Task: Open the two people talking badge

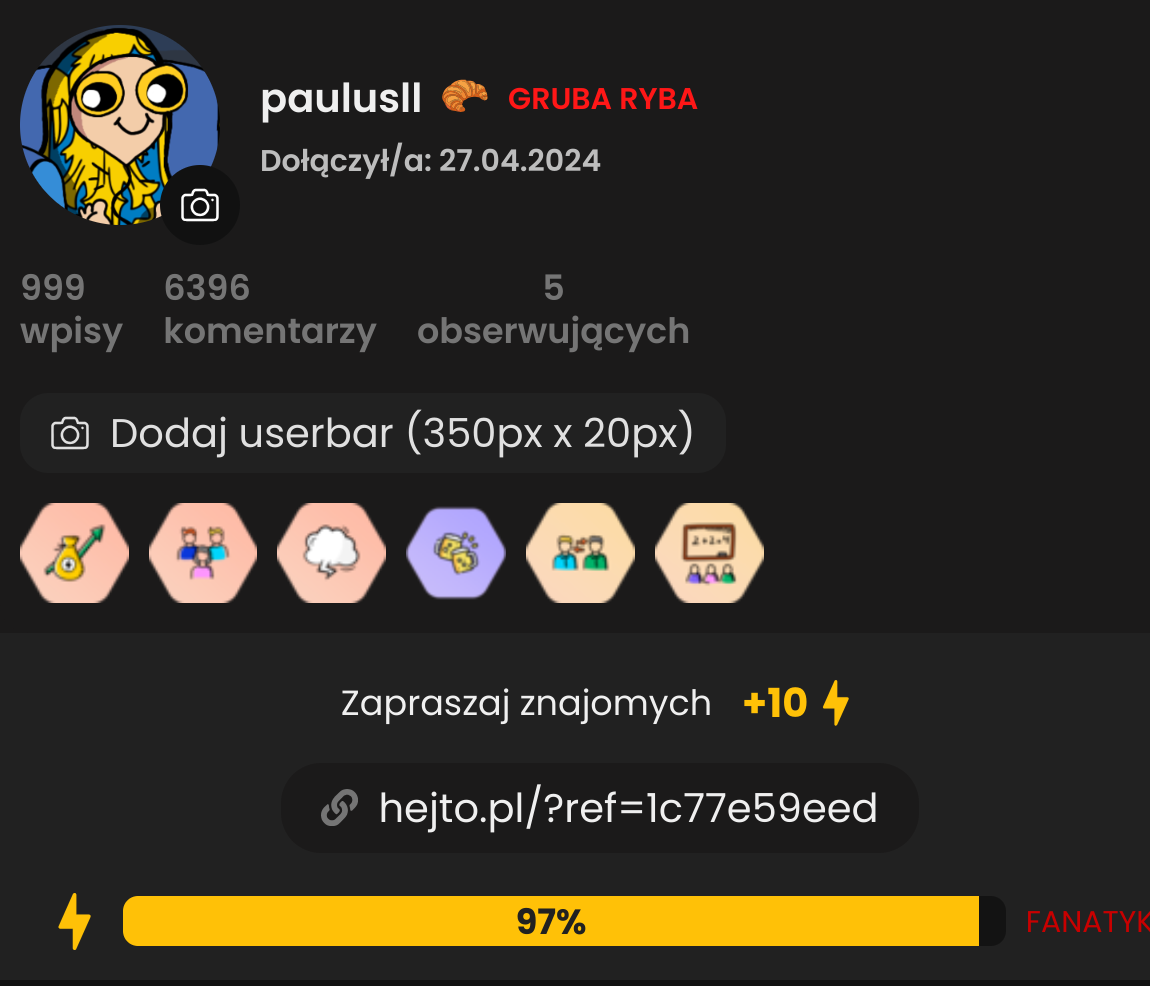Action: (580, 553)
